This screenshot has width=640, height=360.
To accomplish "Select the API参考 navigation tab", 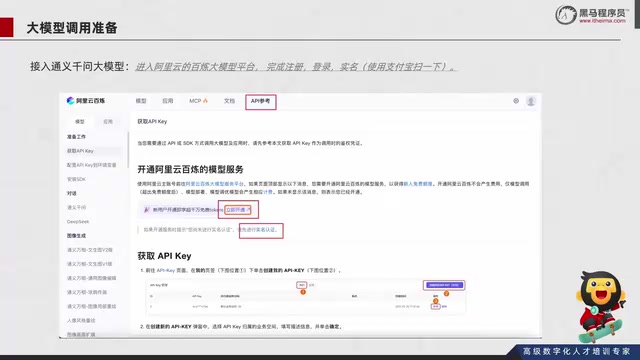I will (x=260, y=101).
